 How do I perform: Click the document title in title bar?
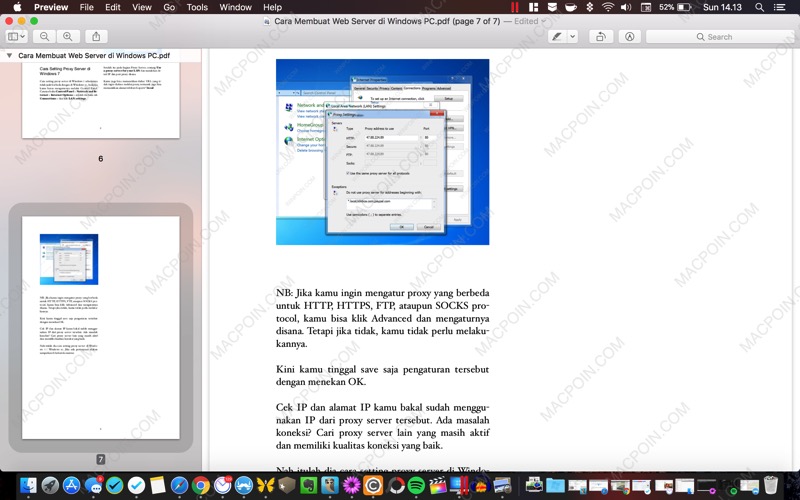(x=391, y=21)
